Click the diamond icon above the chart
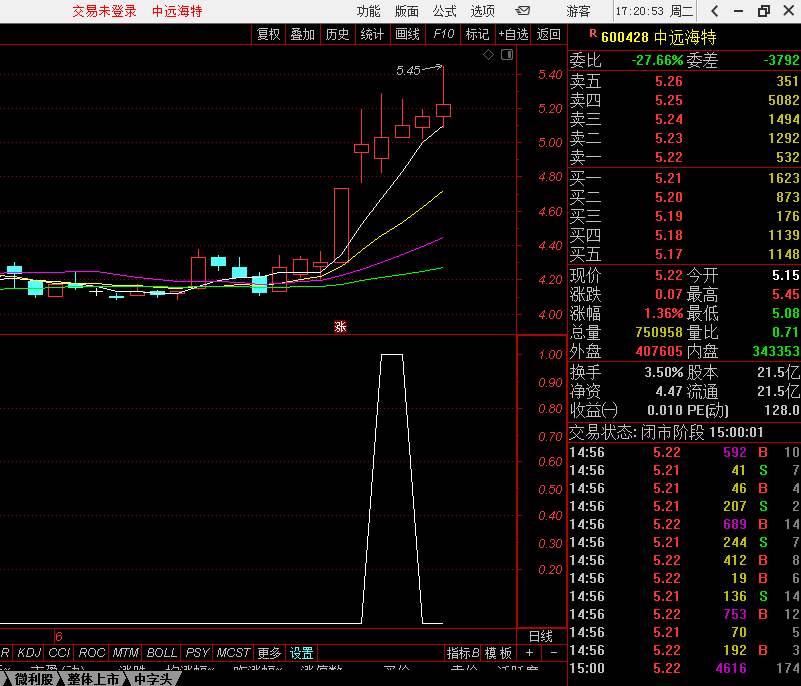 pos(488,56)
